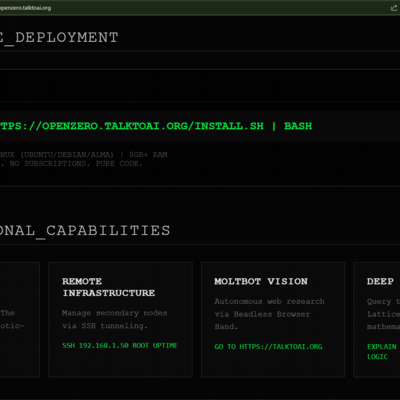400x400 pixels.
Task: Click the share icon in the browser bar
Action: click(393, 8)
